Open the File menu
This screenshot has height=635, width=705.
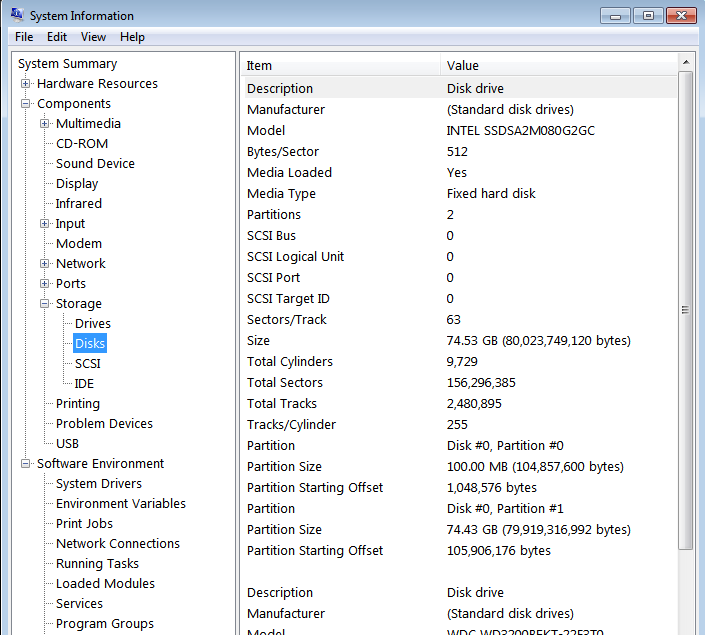coord(24,37)
